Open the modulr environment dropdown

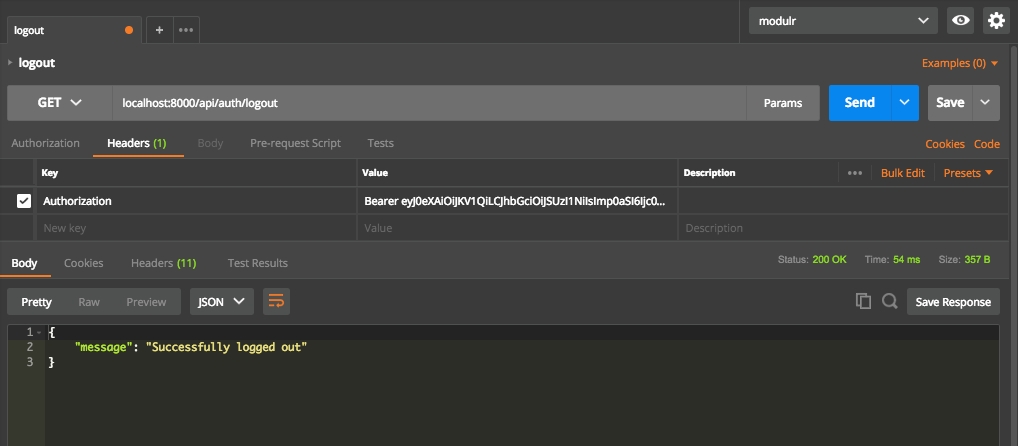[843, 20]
